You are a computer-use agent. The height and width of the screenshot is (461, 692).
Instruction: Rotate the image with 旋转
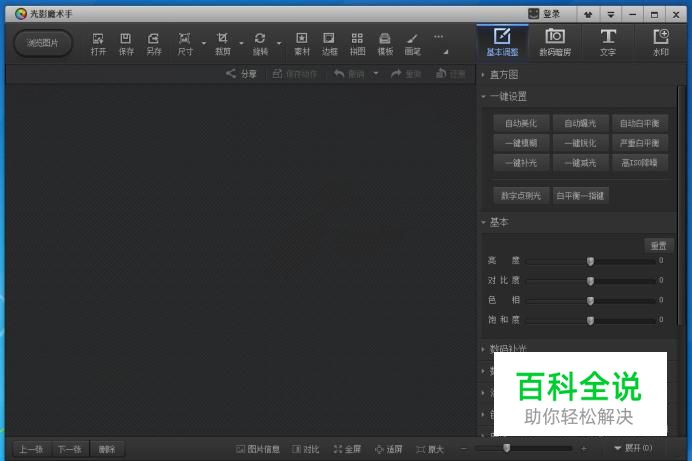pos(260,44)
